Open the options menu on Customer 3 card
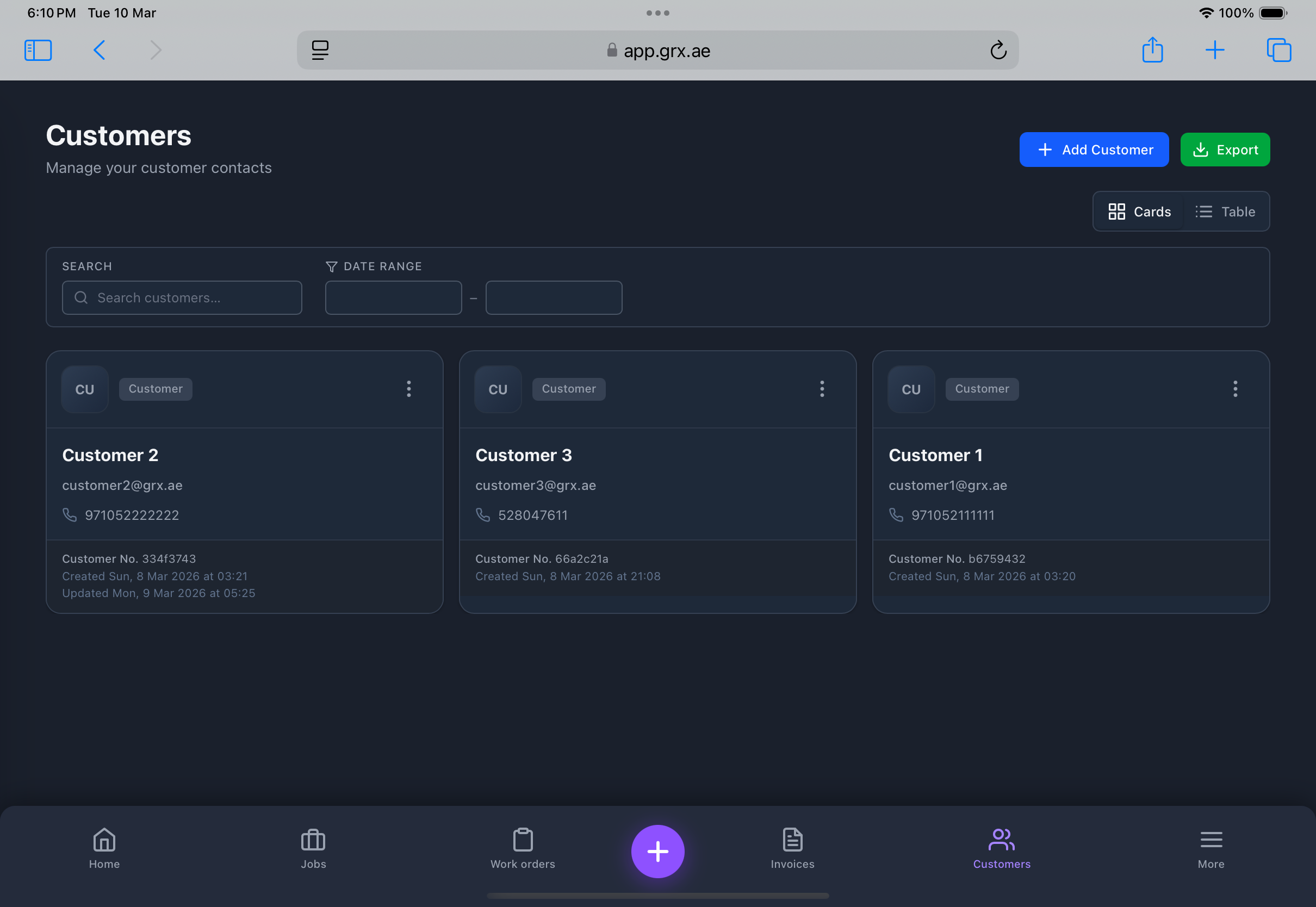1316x907 pixels. [822, 389]
